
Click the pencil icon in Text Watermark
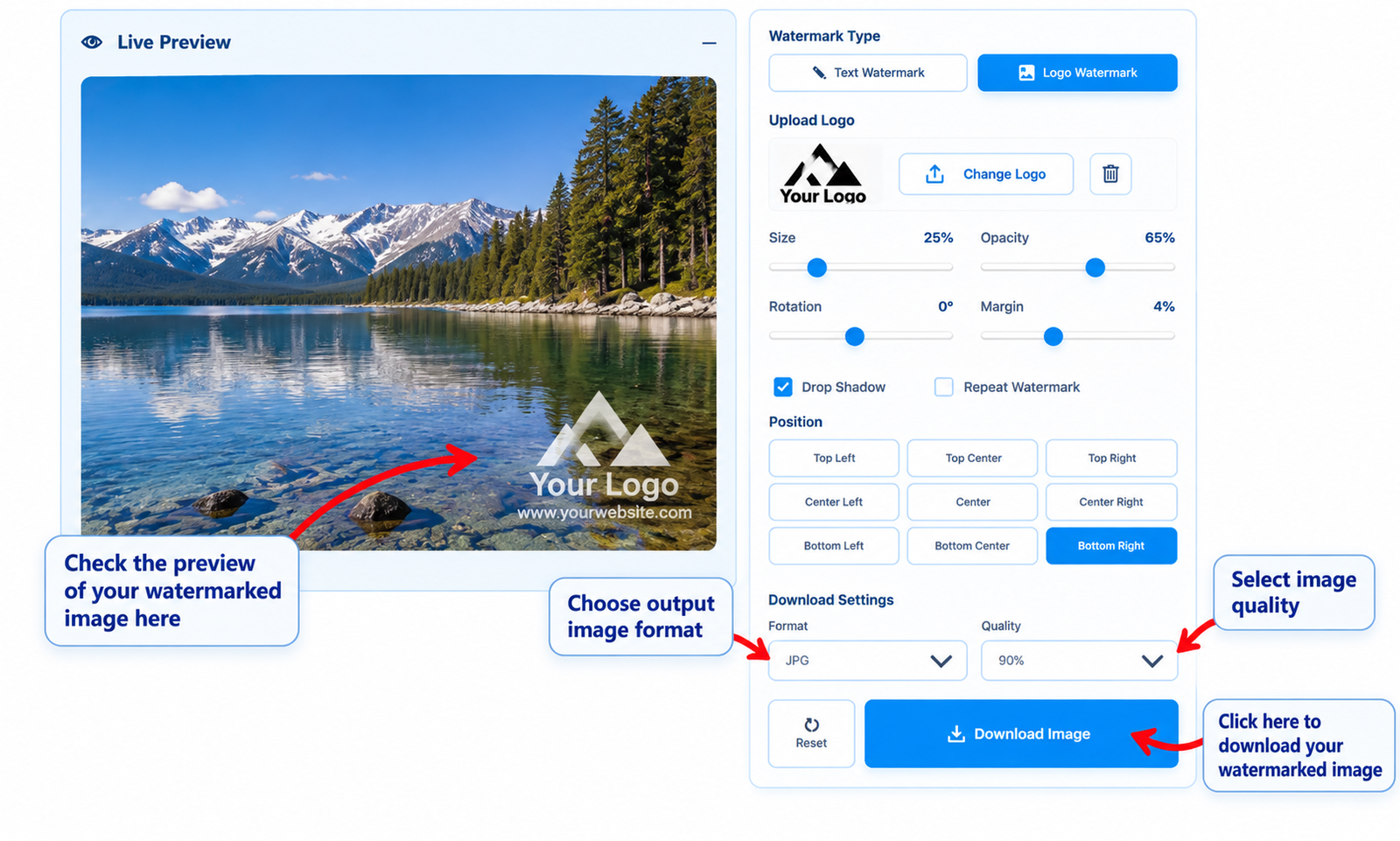[819, 73]
